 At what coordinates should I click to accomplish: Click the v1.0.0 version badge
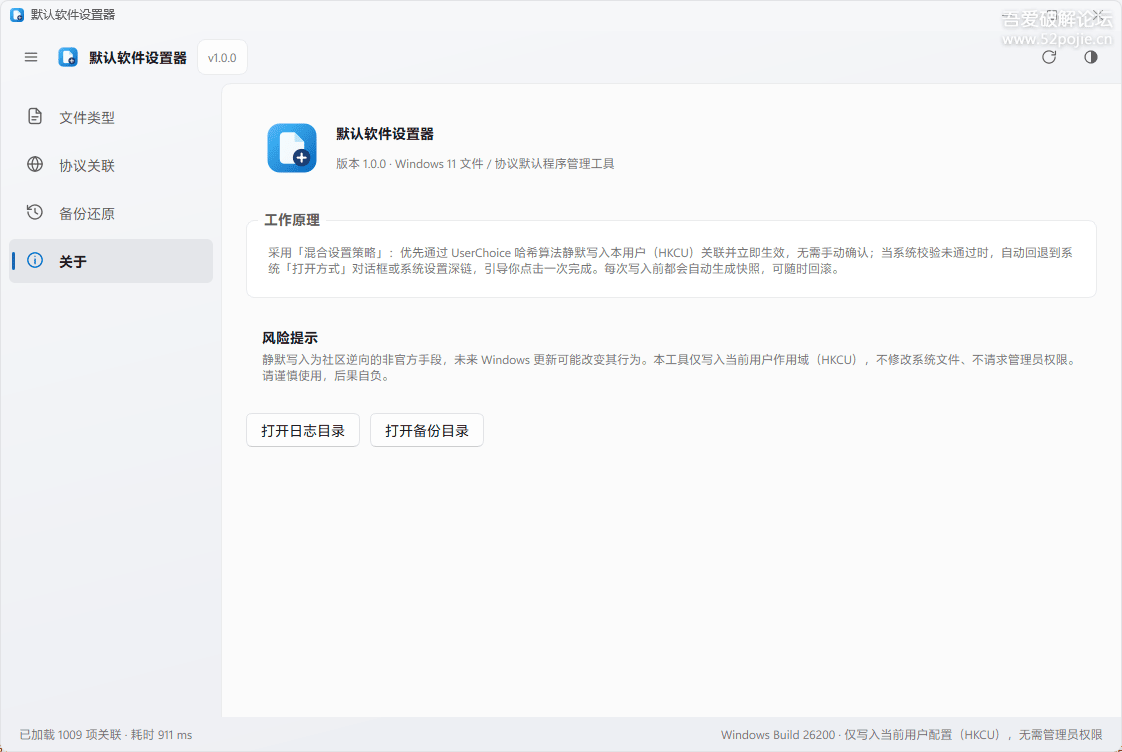222,58
